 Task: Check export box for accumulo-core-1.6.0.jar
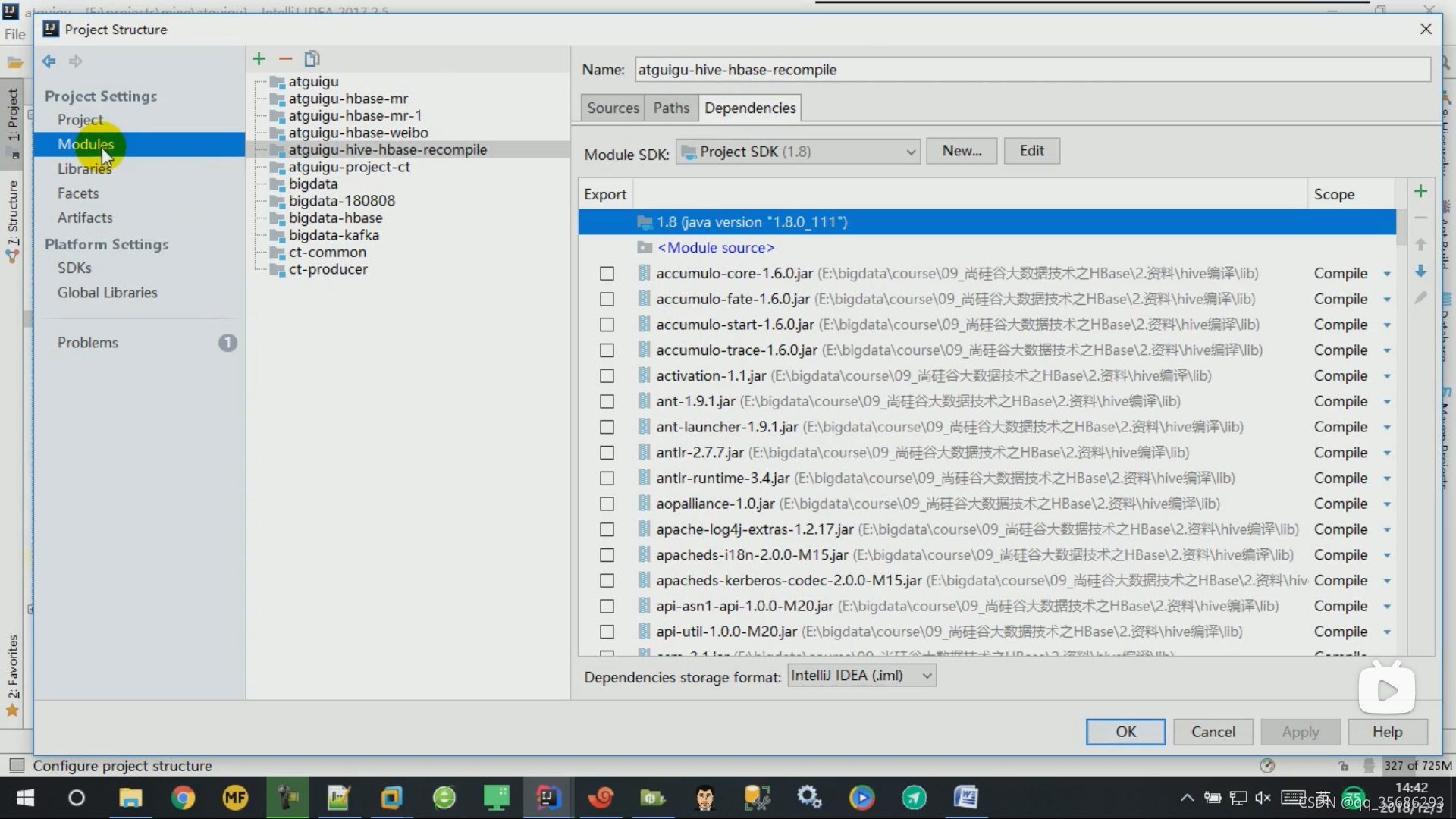(x=607, y=274)
